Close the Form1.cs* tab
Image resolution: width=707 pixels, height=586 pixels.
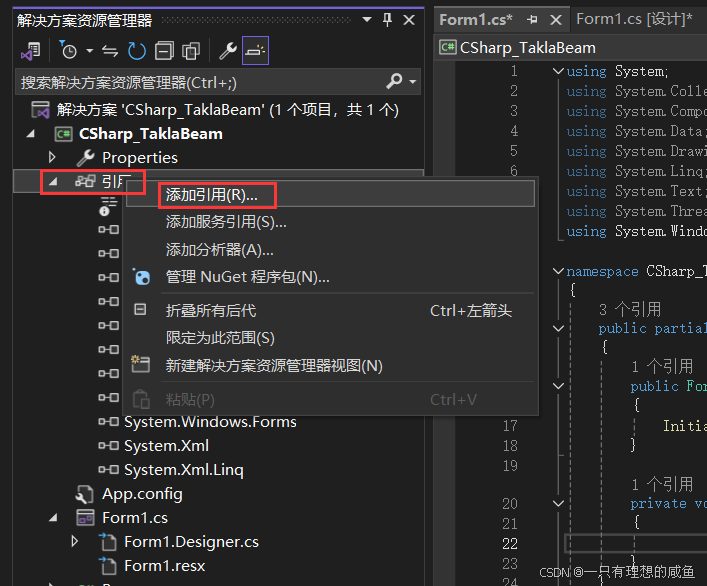[x=556, y=20]
